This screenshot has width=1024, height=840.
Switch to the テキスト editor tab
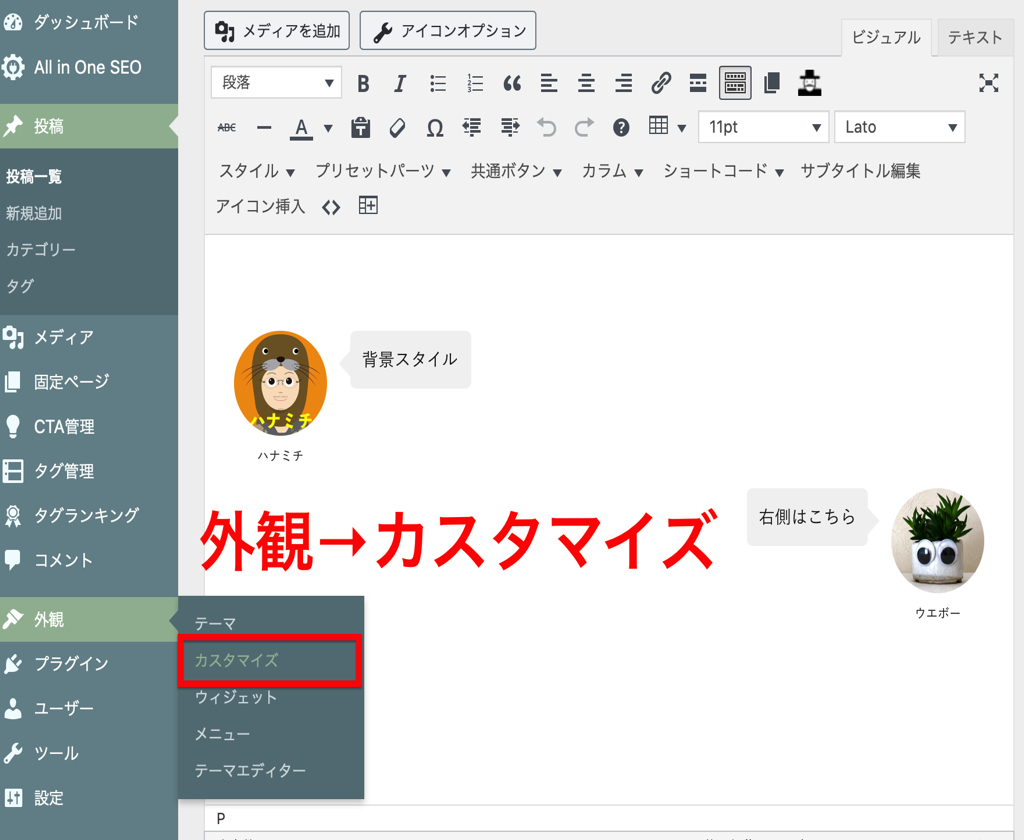[974, 37]
